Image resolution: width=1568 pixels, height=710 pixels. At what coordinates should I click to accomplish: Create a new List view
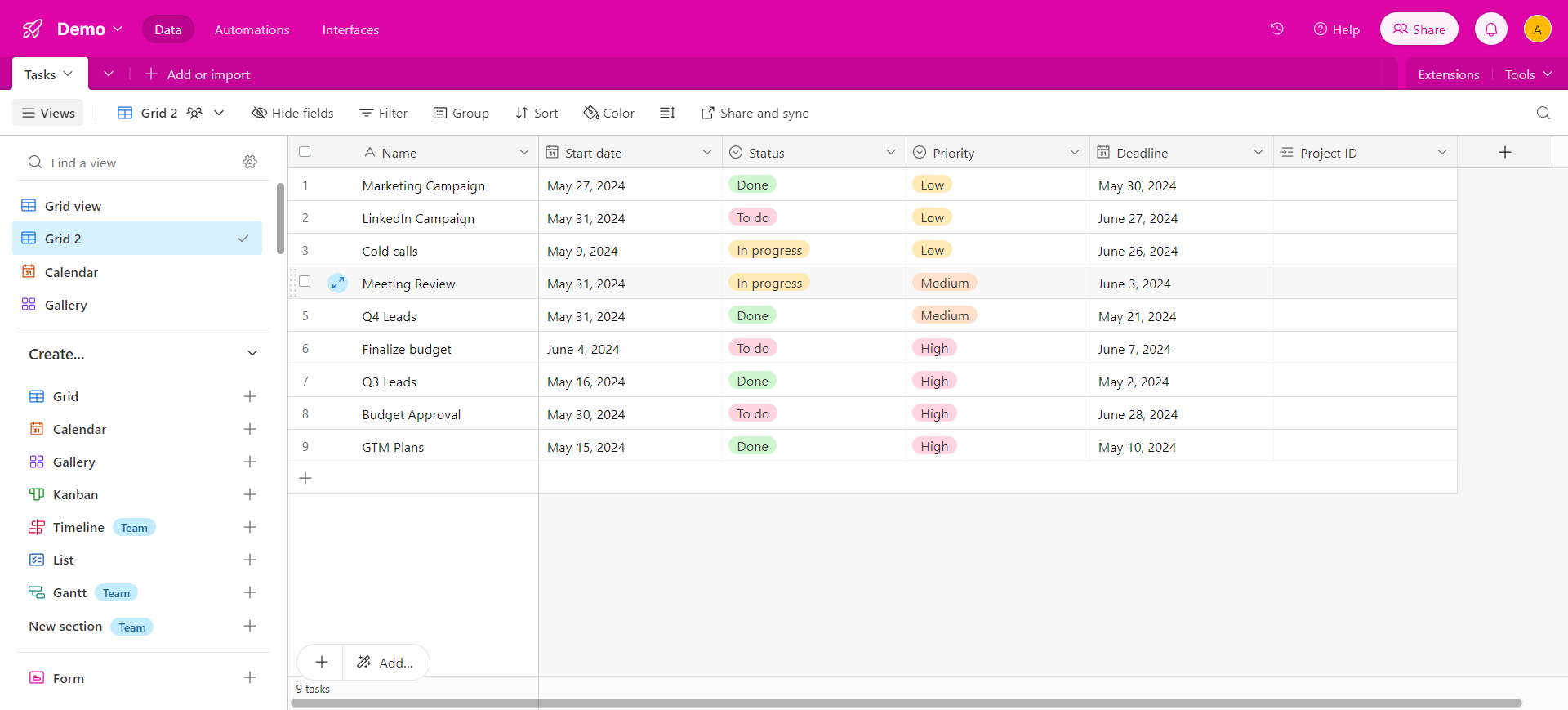tap(250, 560)
